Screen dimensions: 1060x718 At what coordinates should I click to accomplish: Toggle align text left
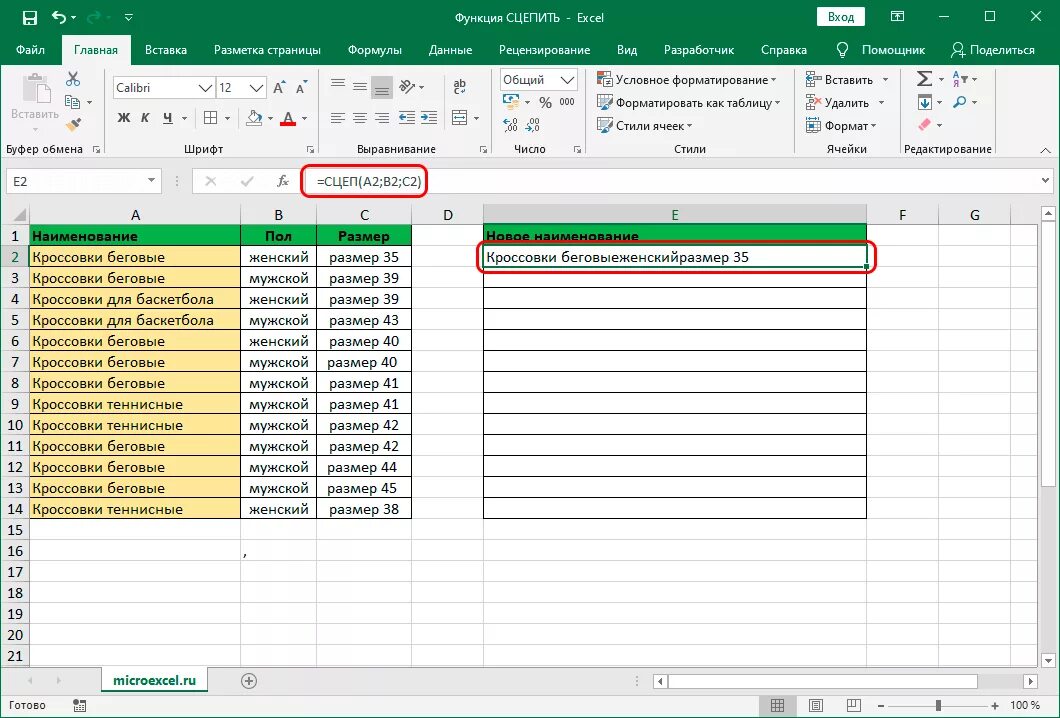pyautogui.click(x=338, y=118)
